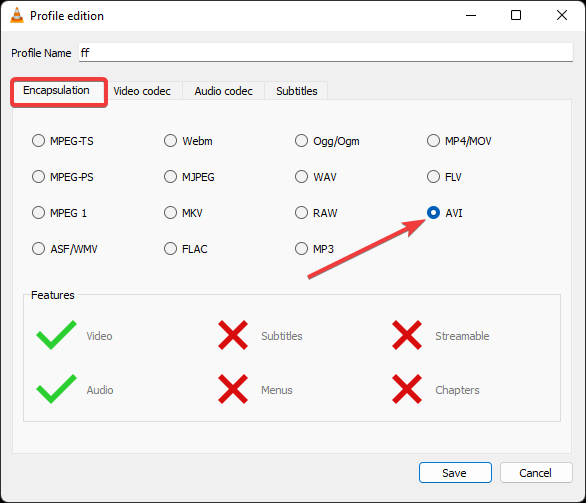Close the Profile edition dialog
The image size is (586, 503).
tap(562, 15)
